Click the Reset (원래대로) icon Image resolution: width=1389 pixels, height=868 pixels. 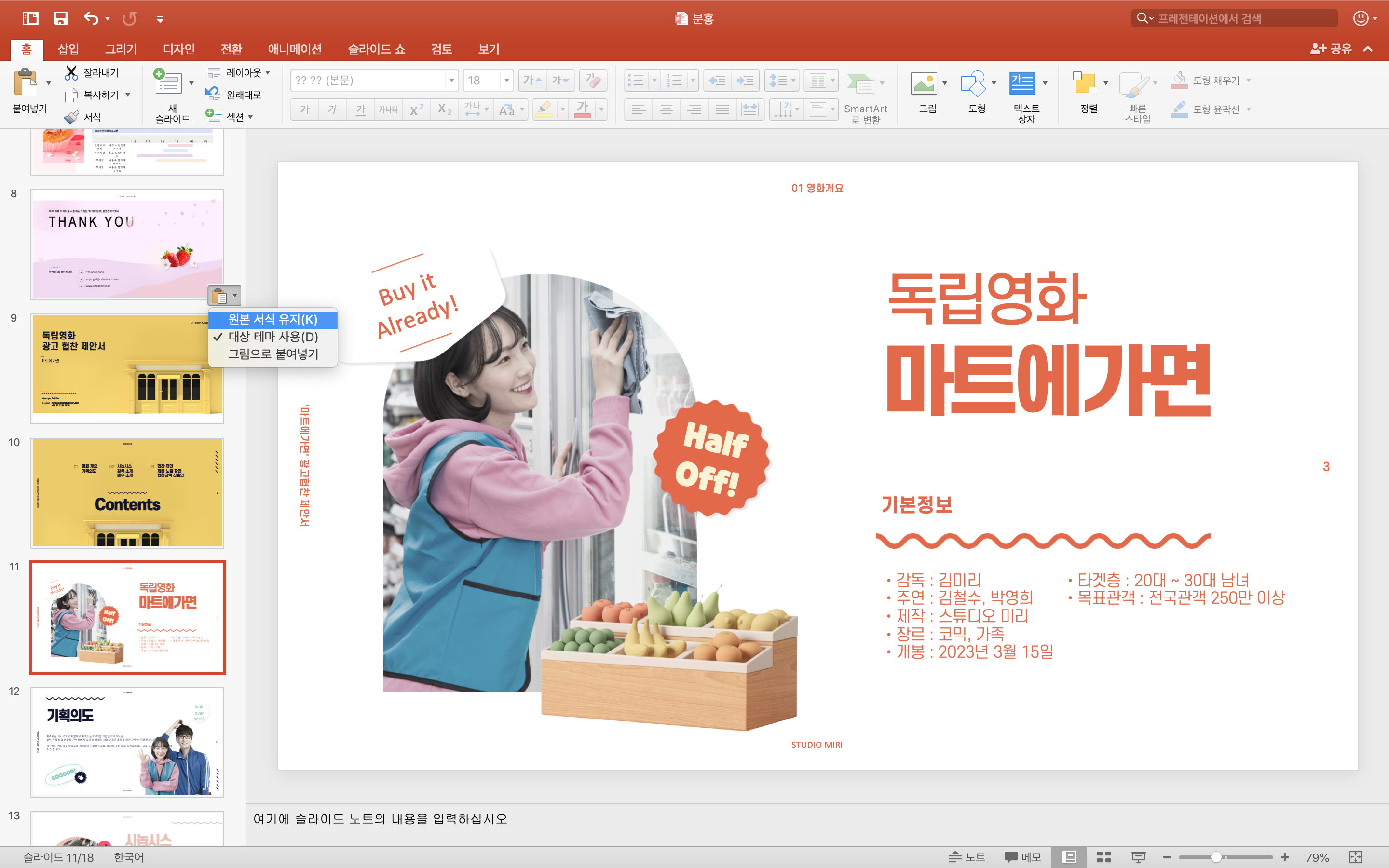click(214, 95)
